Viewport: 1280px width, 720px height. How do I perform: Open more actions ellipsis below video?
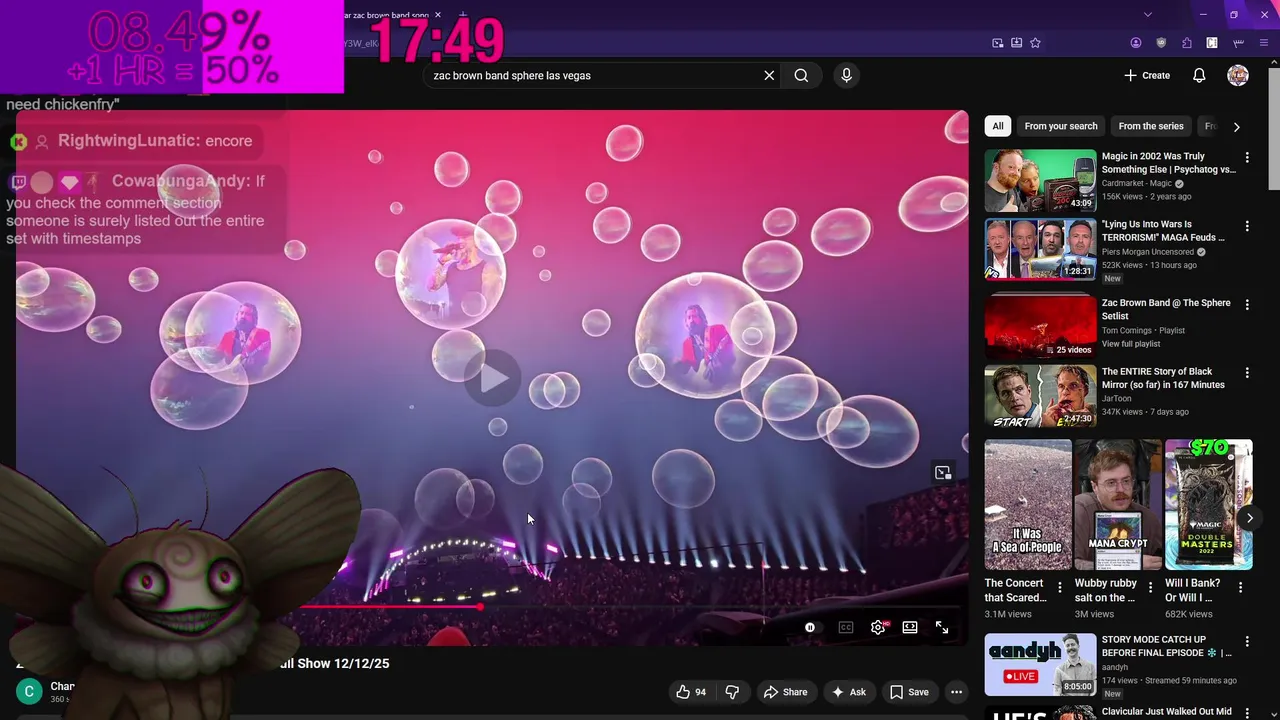click(x=956, y=692)
